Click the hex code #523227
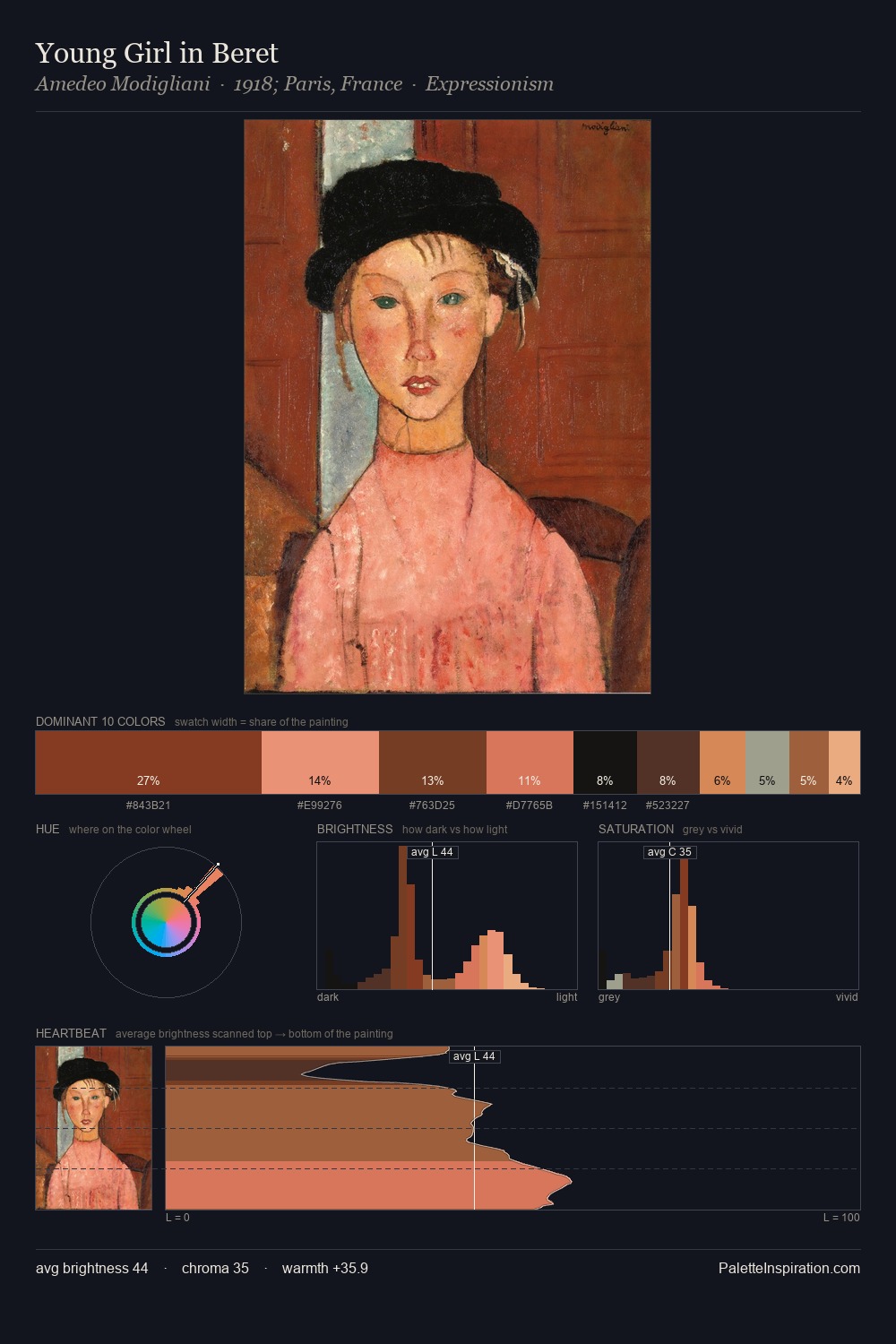896x1344 pixels. click(668, 806)
